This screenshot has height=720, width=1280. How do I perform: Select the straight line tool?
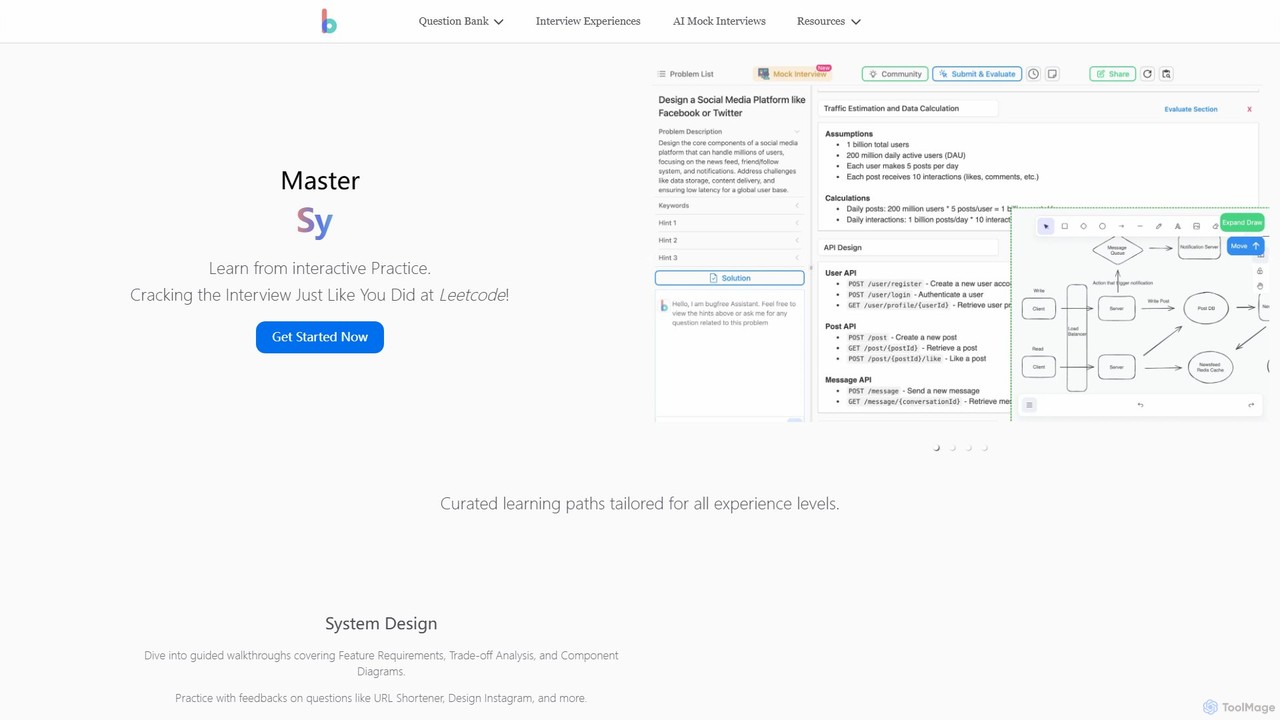pos(1140,226)
